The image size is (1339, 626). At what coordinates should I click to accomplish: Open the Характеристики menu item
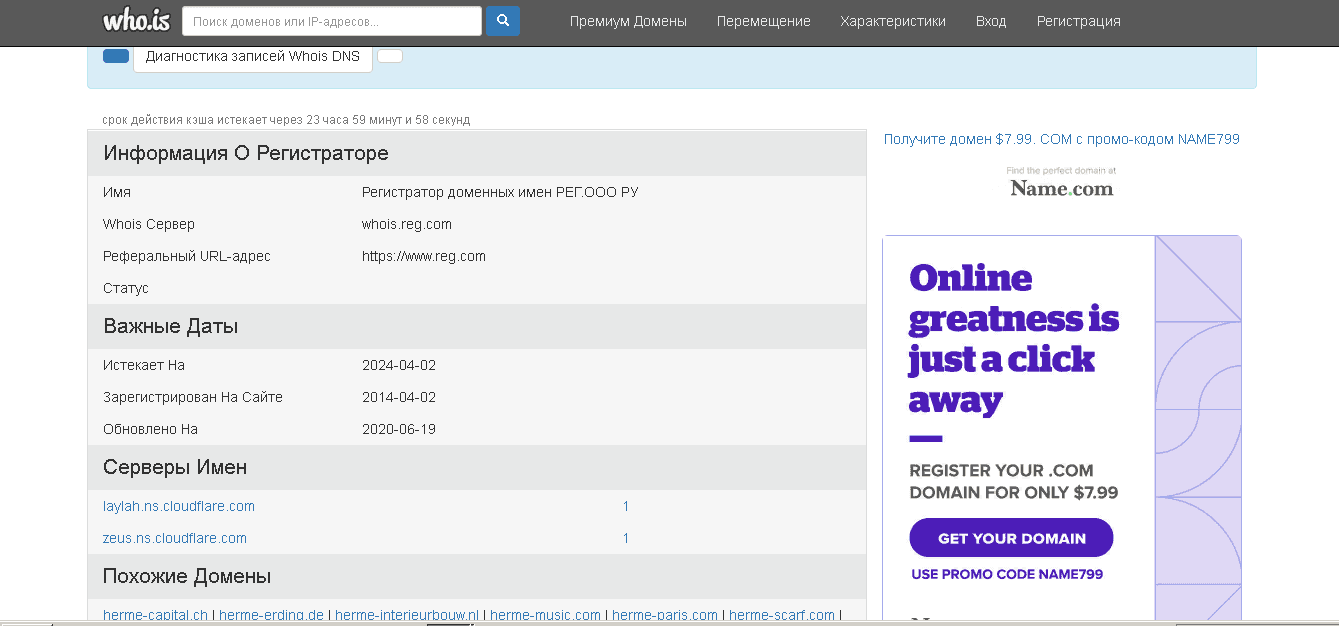(x=893, y=21)
